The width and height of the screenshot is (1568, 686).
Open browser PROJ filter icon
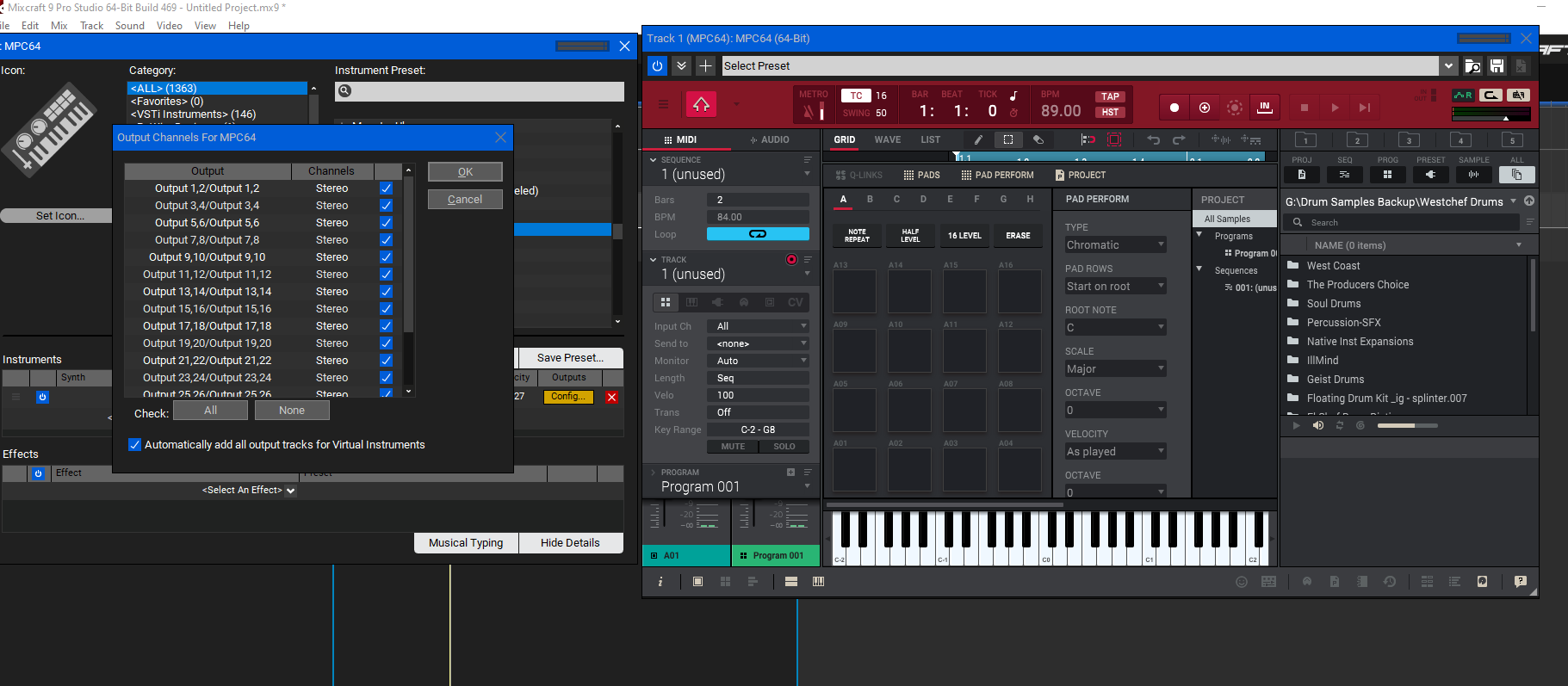[1302, 175]
